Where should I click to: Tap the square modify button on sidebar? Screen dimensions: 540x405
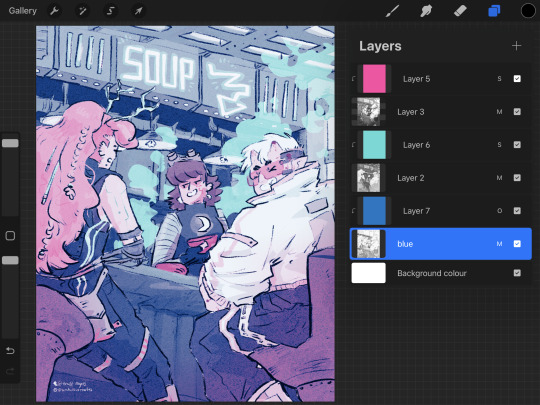point(10,236)
